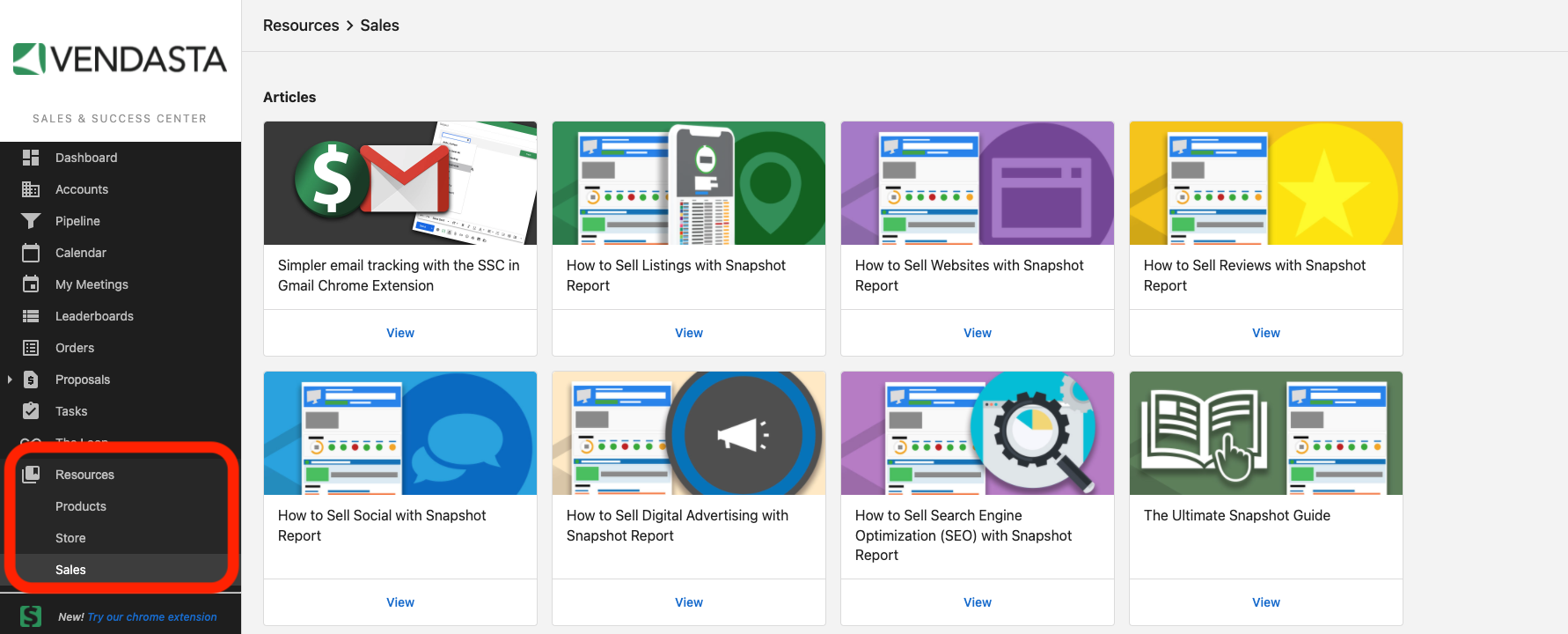Screen dimensions: 1568x634
Task: Click the yellow star Reviews thumbnail
Action: pos(1266,183)
